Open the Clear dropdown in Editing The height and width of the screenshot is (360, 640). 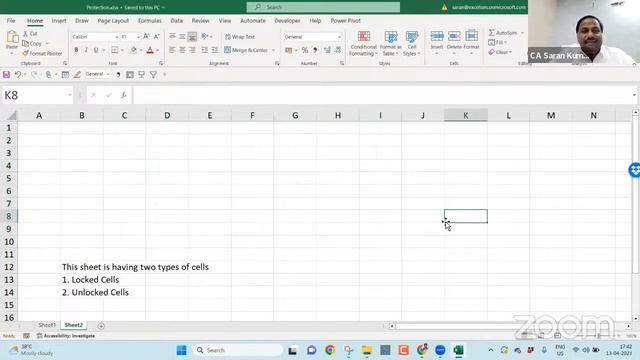click(x=500, y=52)
